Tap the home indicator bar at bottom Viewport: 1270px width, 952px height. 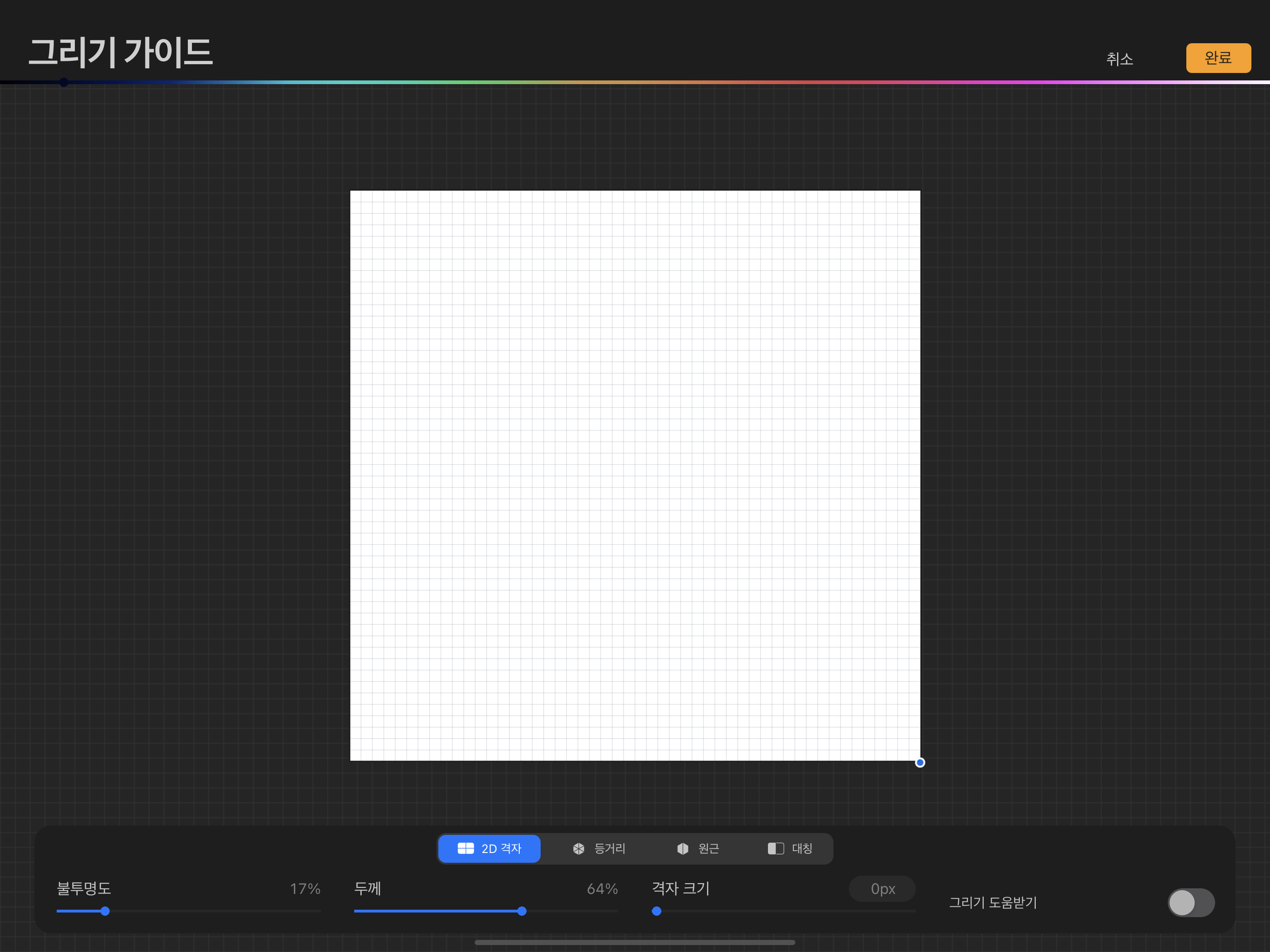635,942
